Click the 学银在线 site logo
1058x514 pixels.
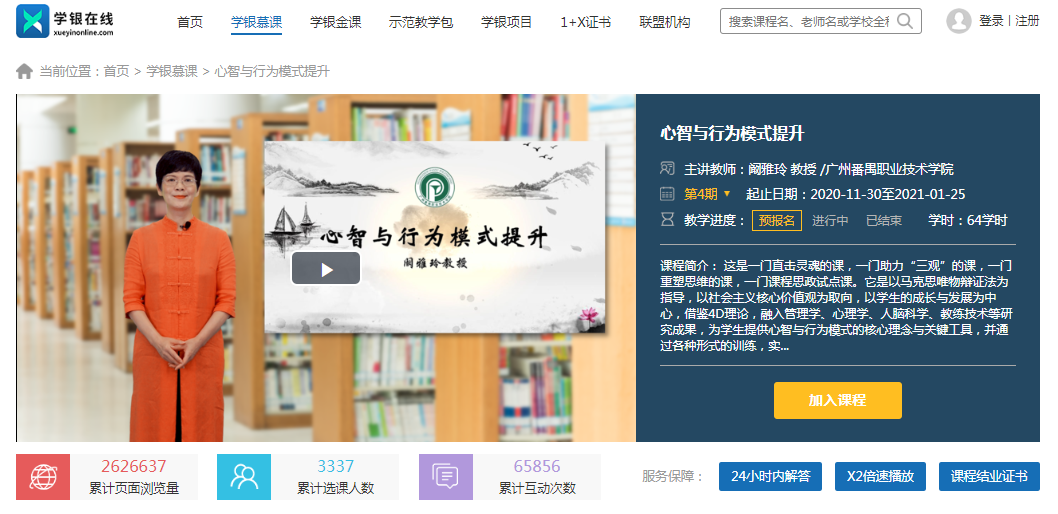[65, 21]
